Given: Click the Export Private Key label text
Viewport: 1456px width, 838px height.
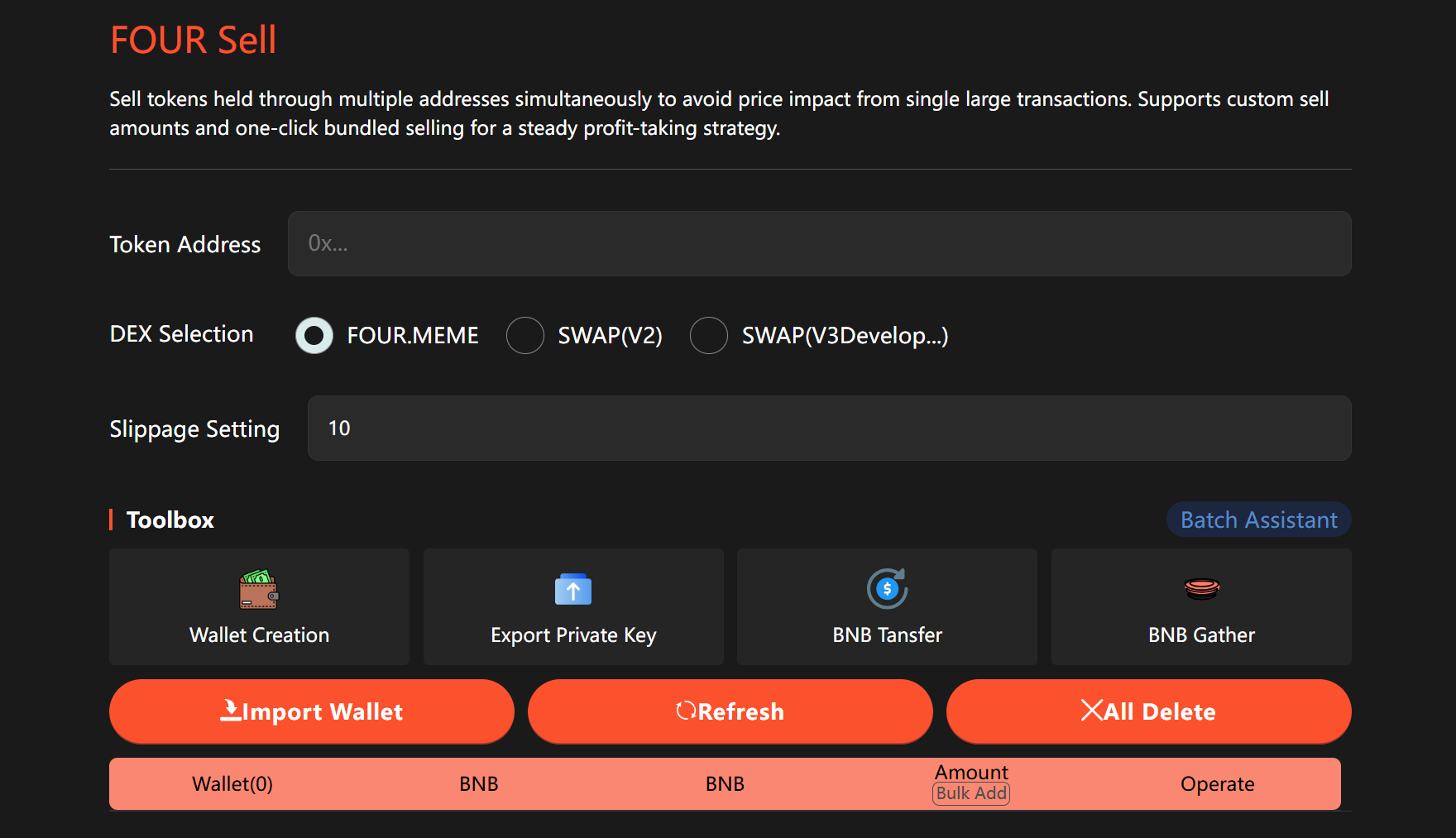Looking at the screenshot, I should [573, 635].
